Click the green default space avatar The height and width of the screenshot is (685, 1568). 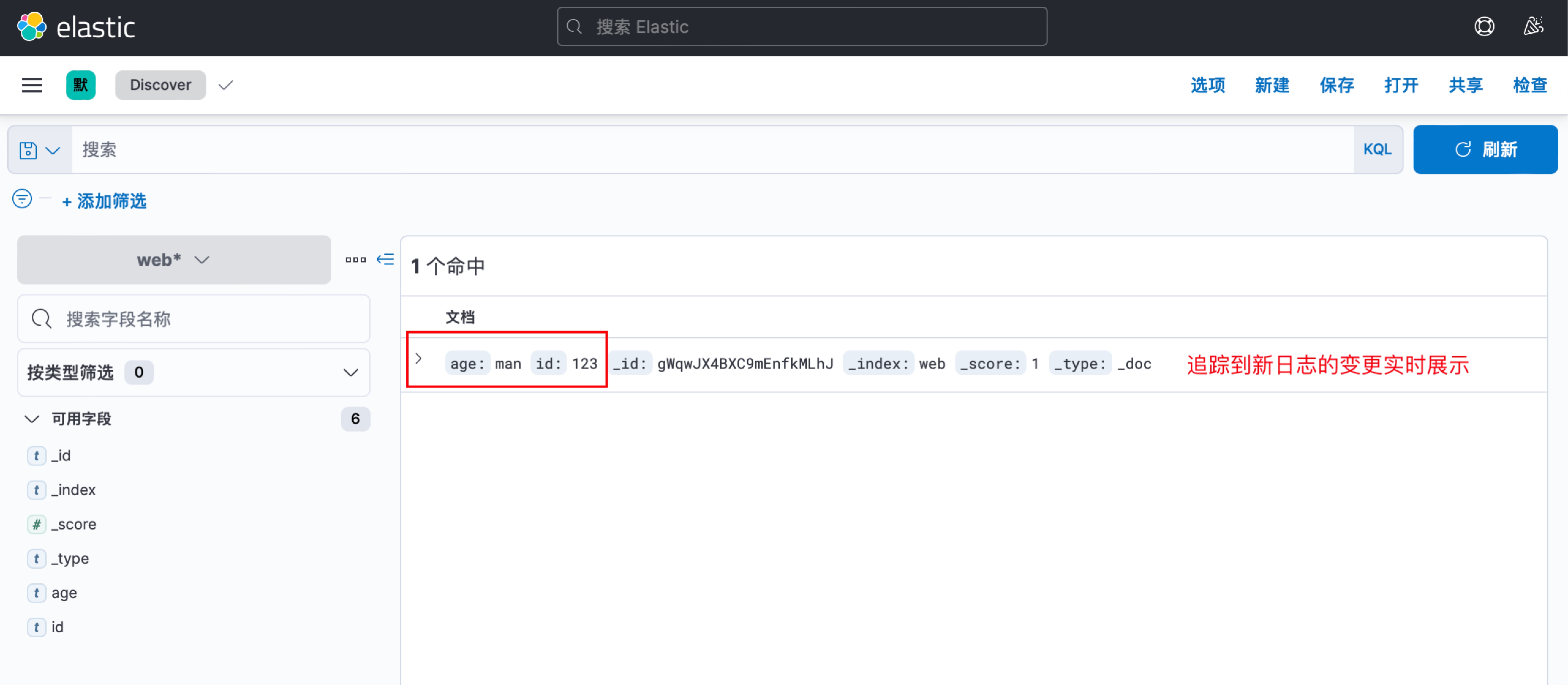(x=80, y=85)
